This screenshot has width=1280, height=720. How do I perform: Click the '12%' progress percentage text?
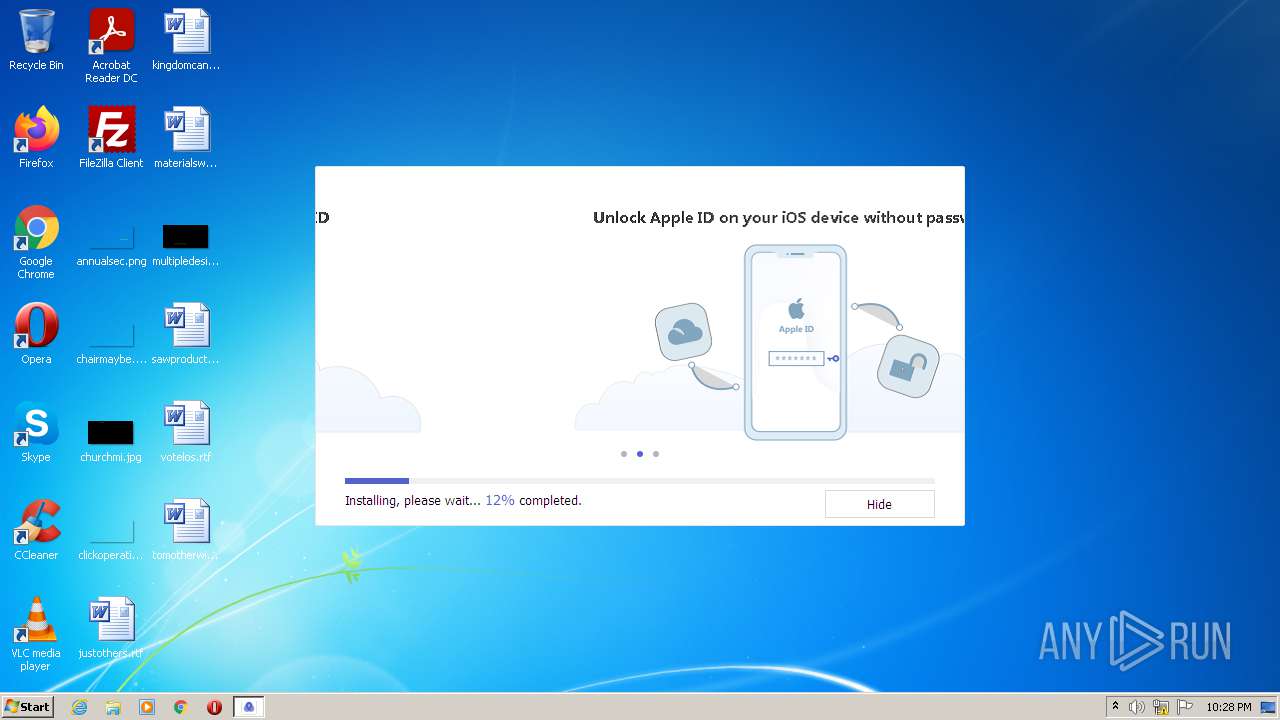tap(500, 500)
